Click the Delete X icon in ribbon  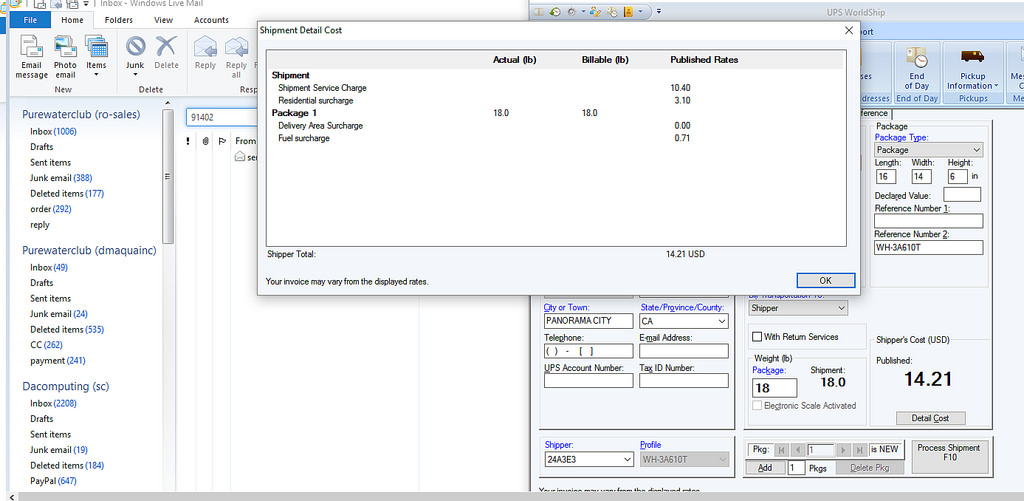167,46
